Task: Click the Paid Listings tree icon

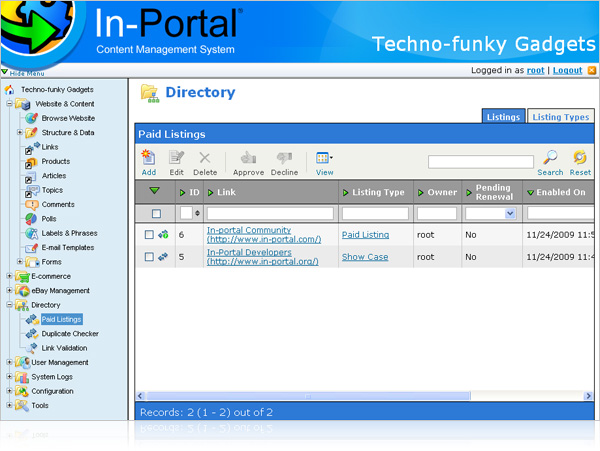Action: (x=32, y=319)
